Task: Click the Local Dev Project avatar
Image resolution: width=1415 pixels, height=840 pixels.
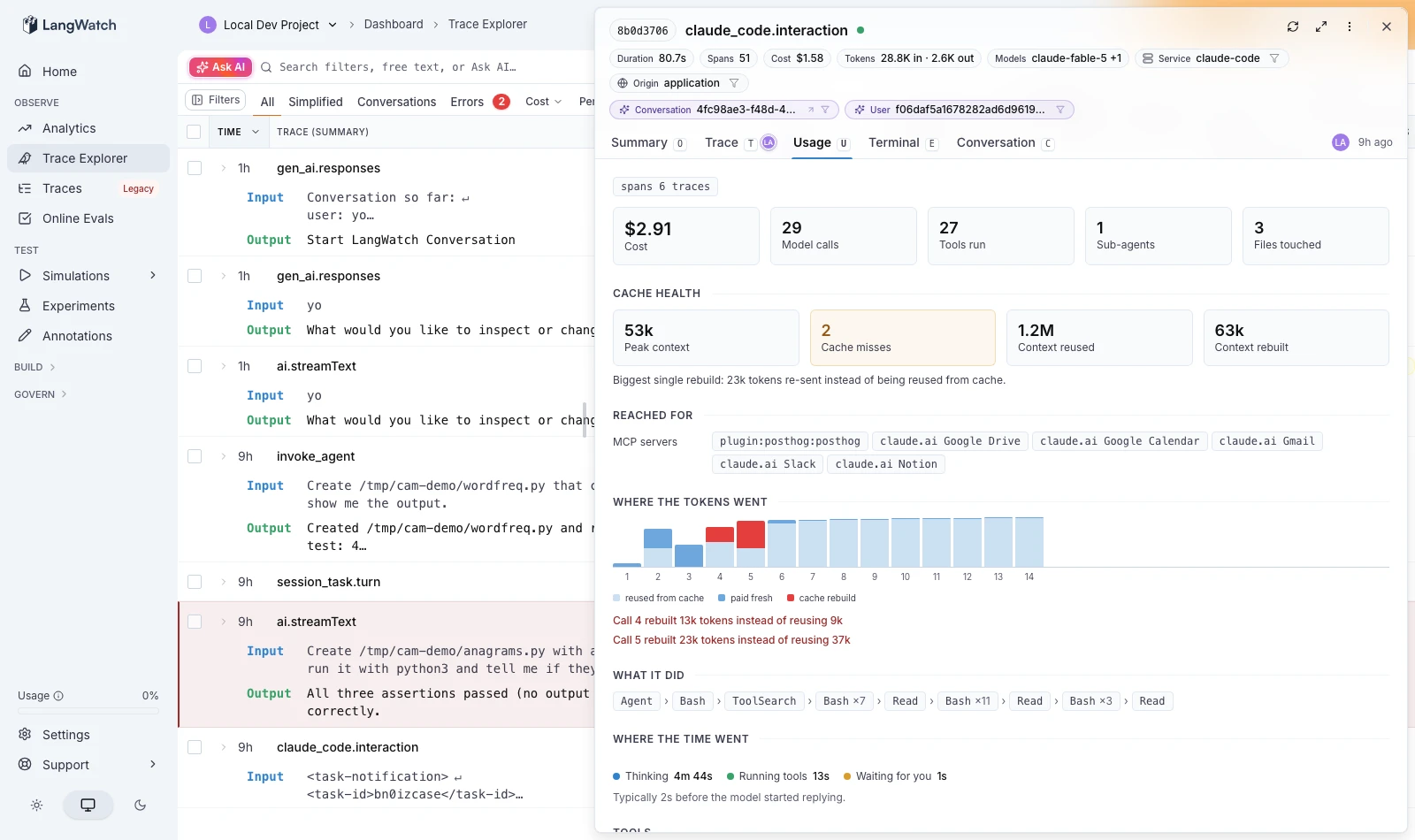Action: point(208,25)
